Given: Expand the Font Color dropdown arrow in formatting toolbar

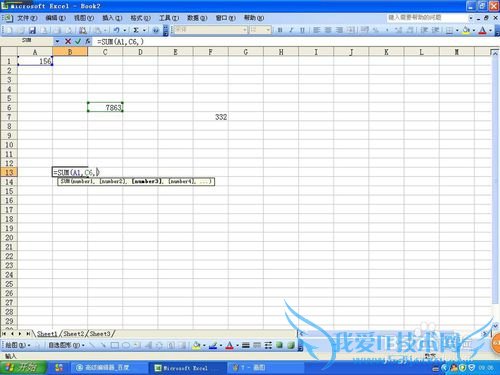Looking at the screenshot, I should click(x=490, y=30).
